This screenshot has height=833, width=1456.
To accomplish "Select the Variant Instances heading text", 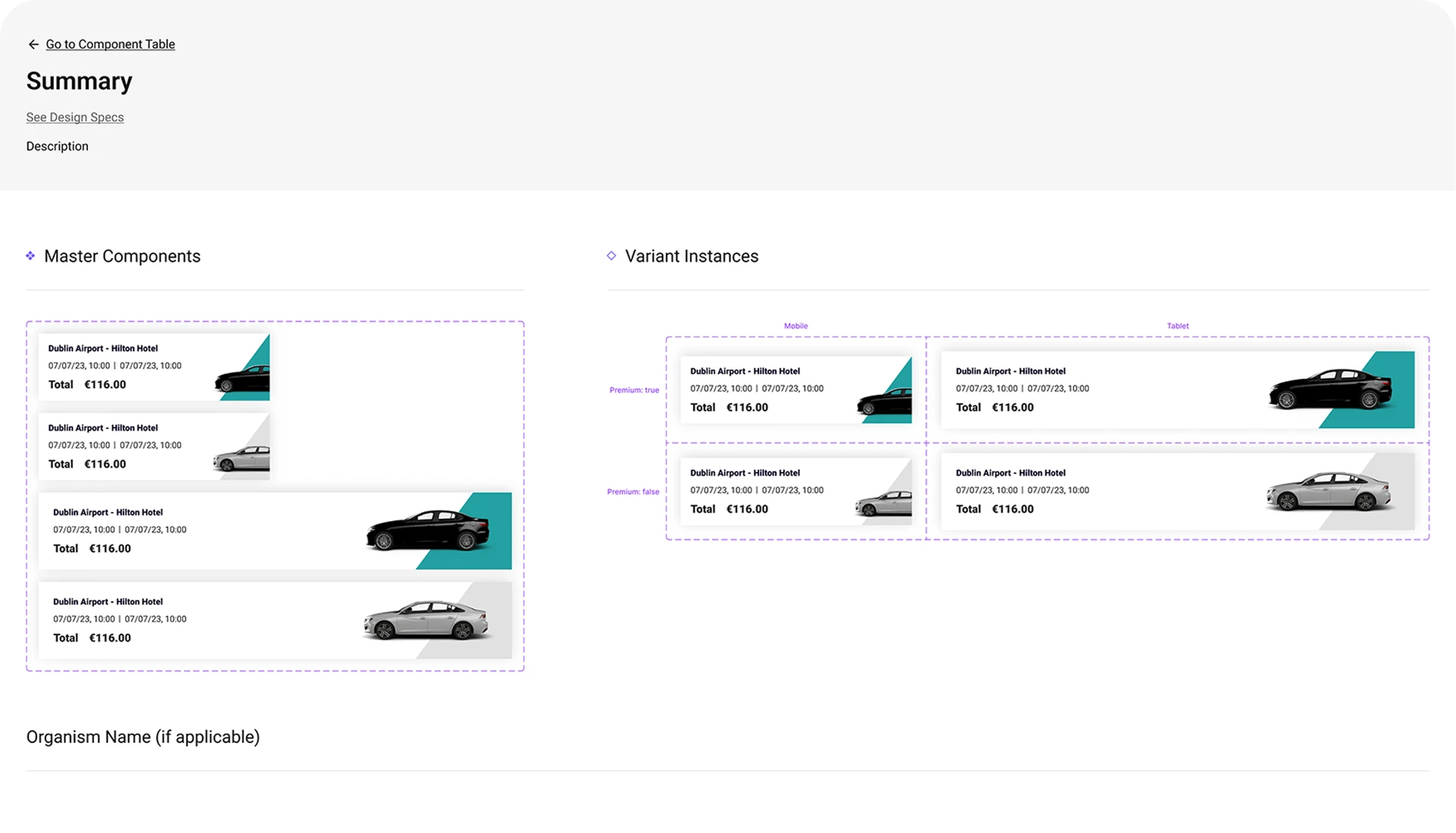I will (x=692, y=256).
